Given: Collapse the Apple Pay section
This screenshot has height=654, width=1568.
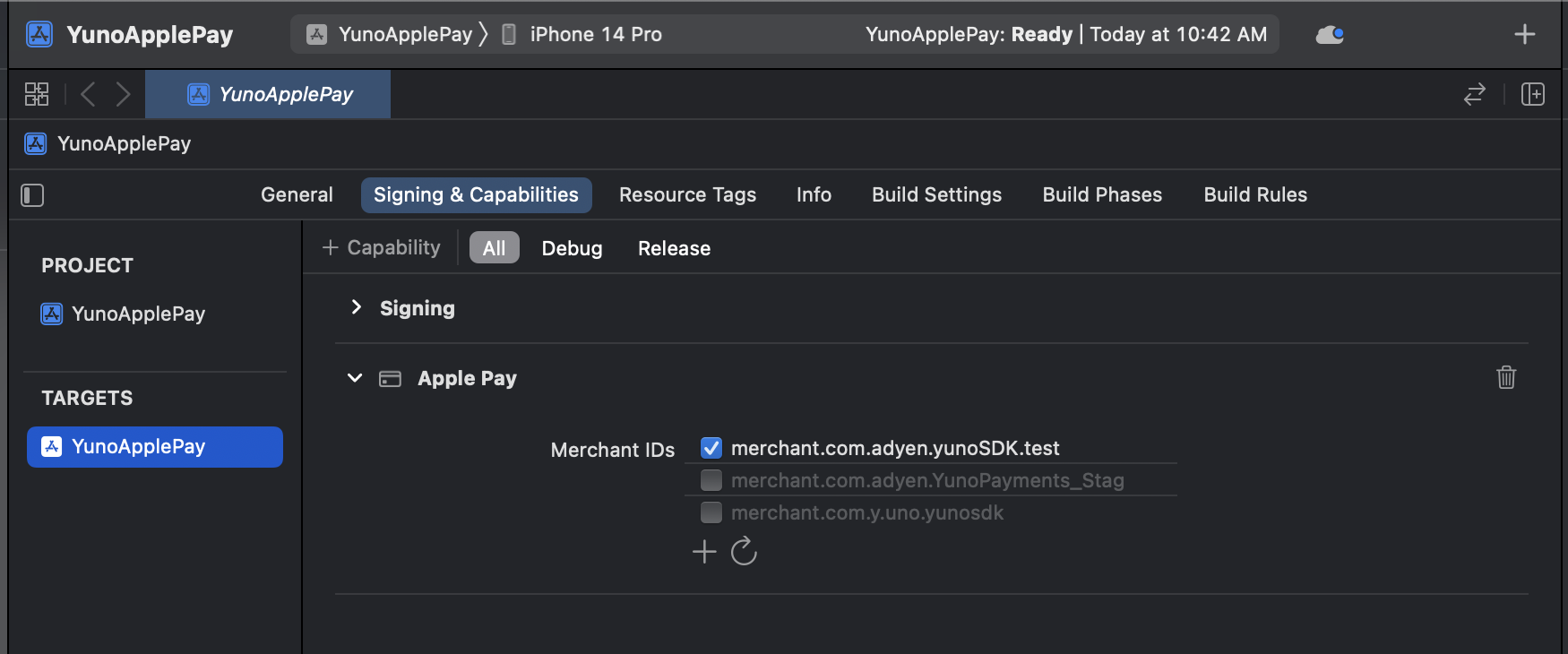Looking at the screenshot, I should click(x=355, y=378).
